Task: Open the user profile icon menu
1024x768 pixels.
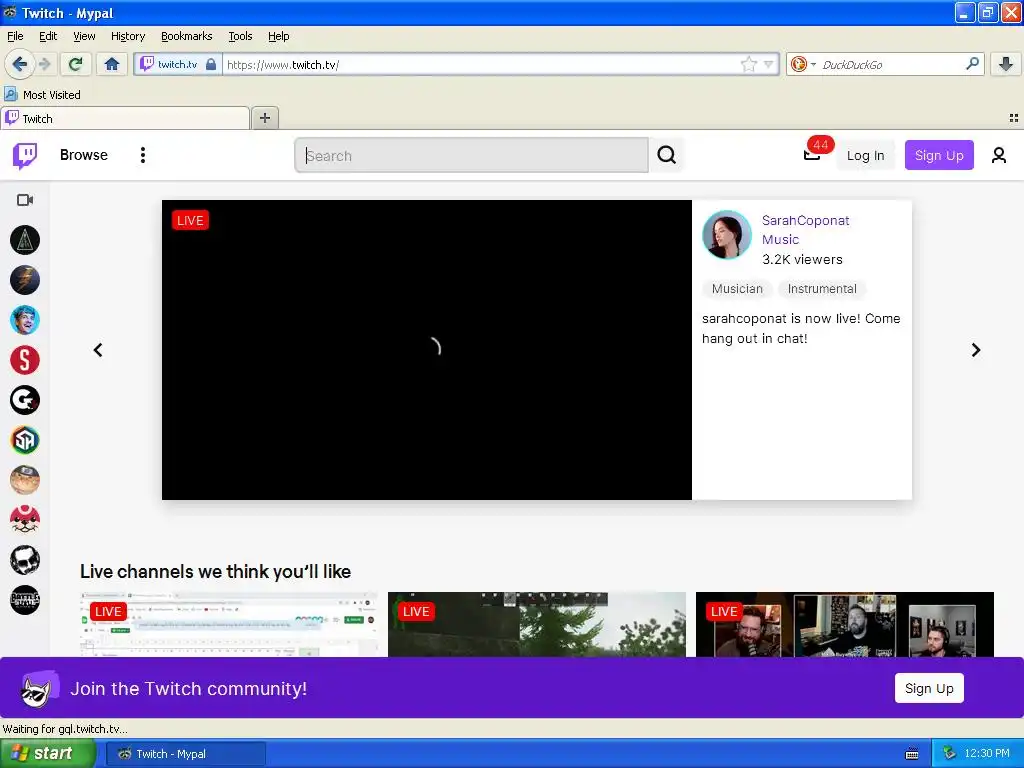Action: pos(999,155)
